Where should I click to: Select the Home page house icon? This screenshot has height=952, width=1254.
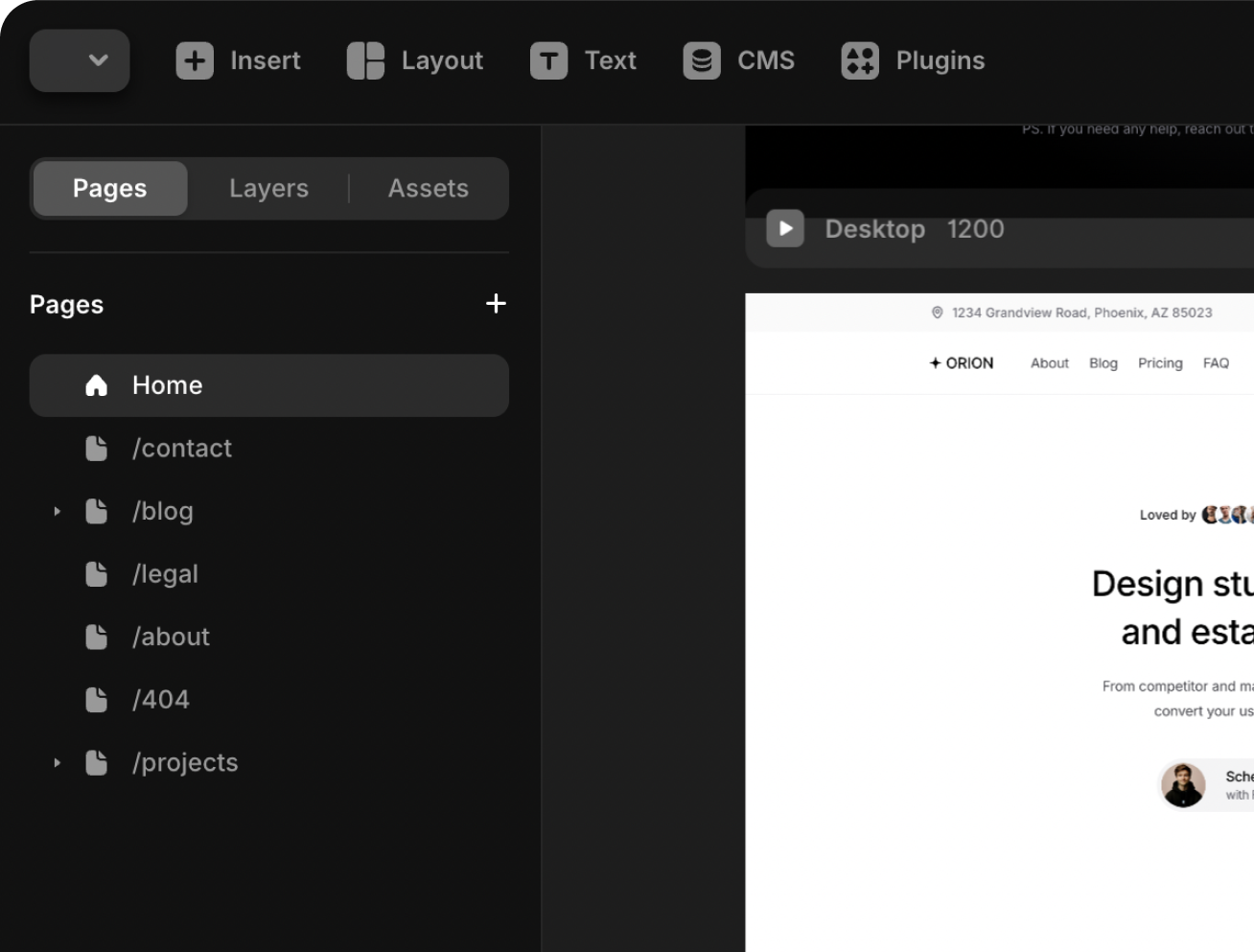point(96,384)
